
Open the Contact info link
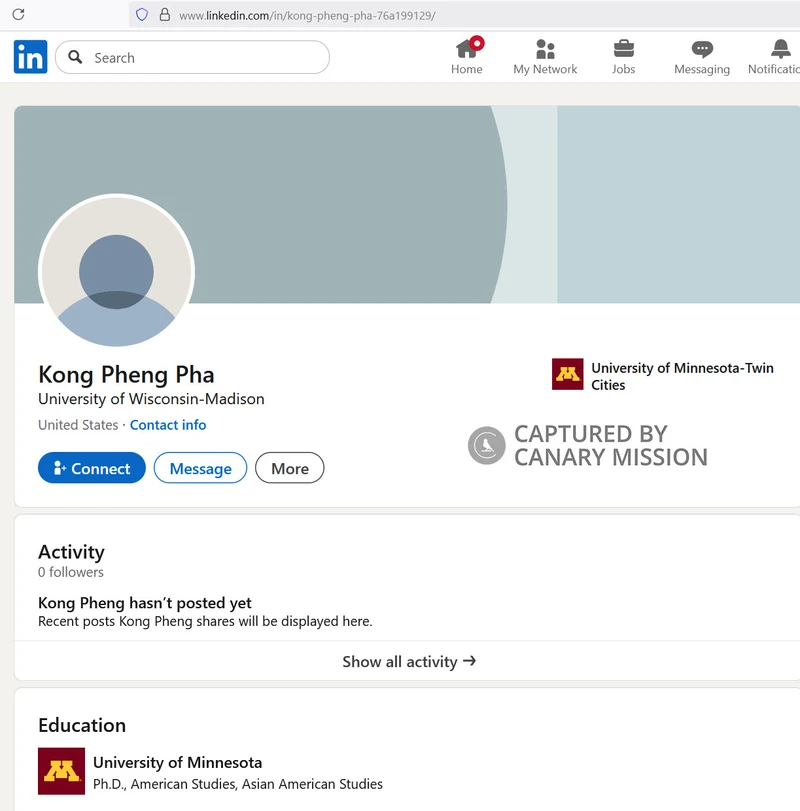168,425
